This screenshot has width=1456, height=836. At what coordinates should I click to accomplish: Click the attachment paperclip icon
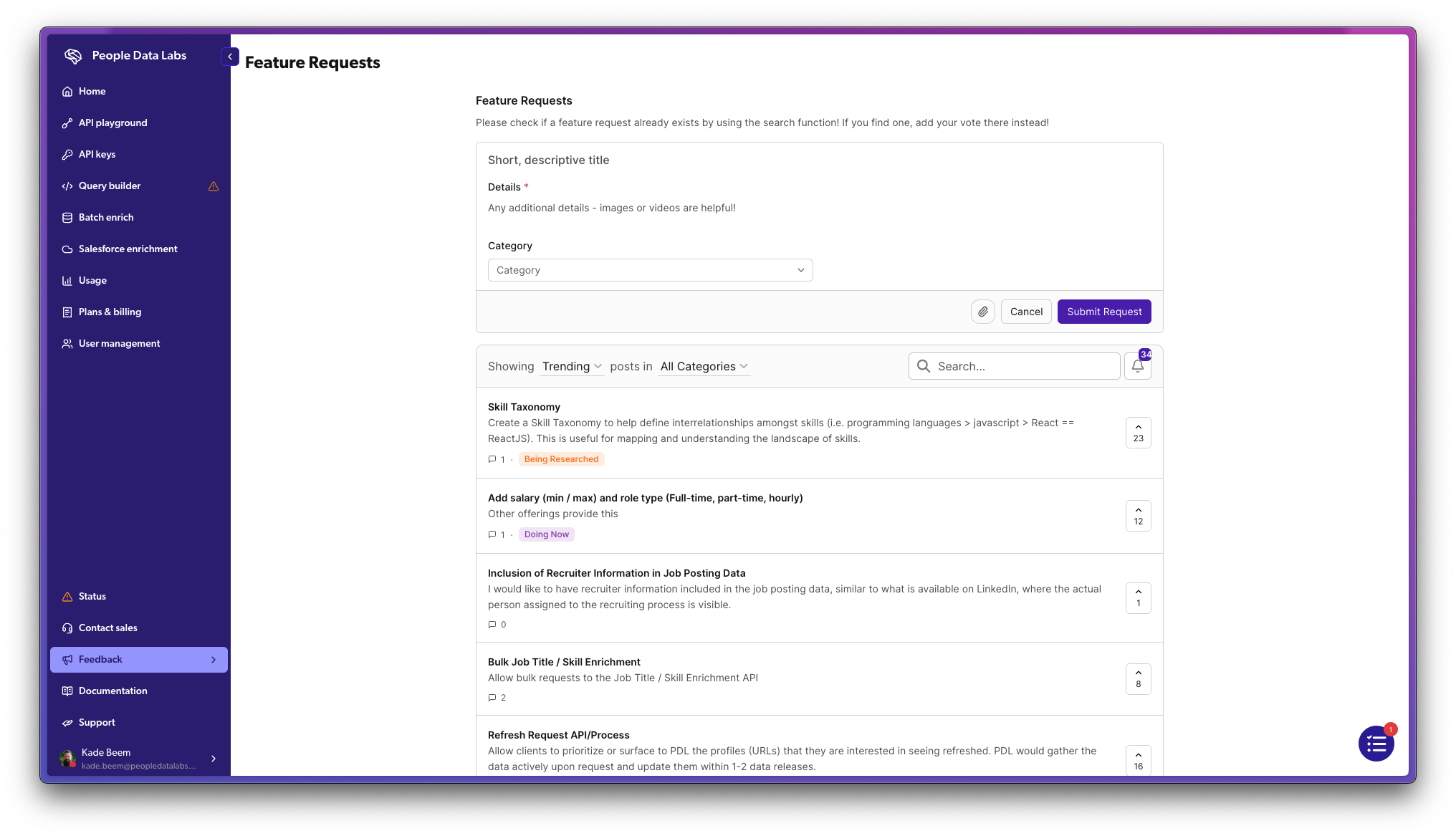tap(982, 312)
